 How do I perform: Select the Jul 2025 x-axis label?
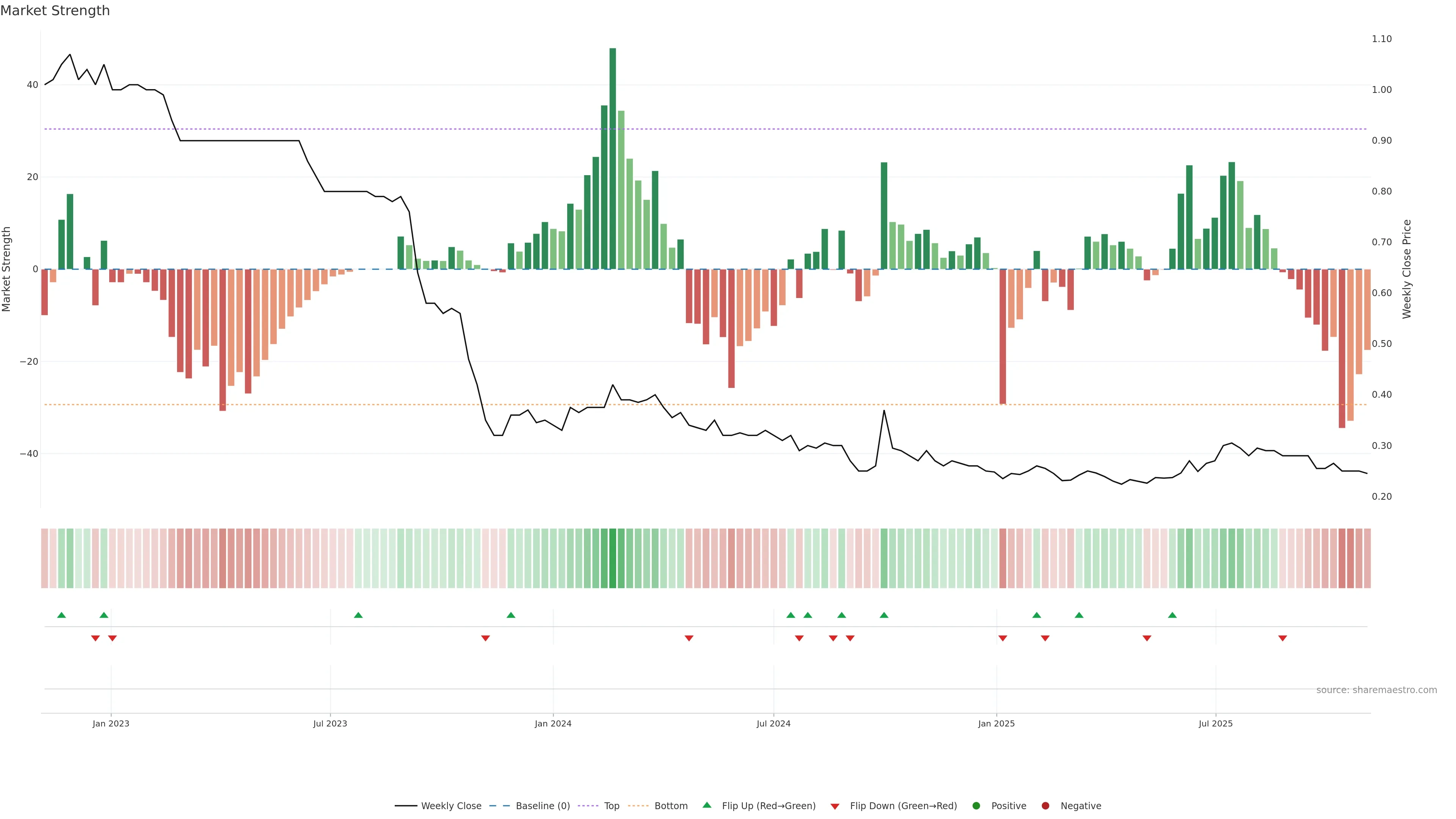1215,723
